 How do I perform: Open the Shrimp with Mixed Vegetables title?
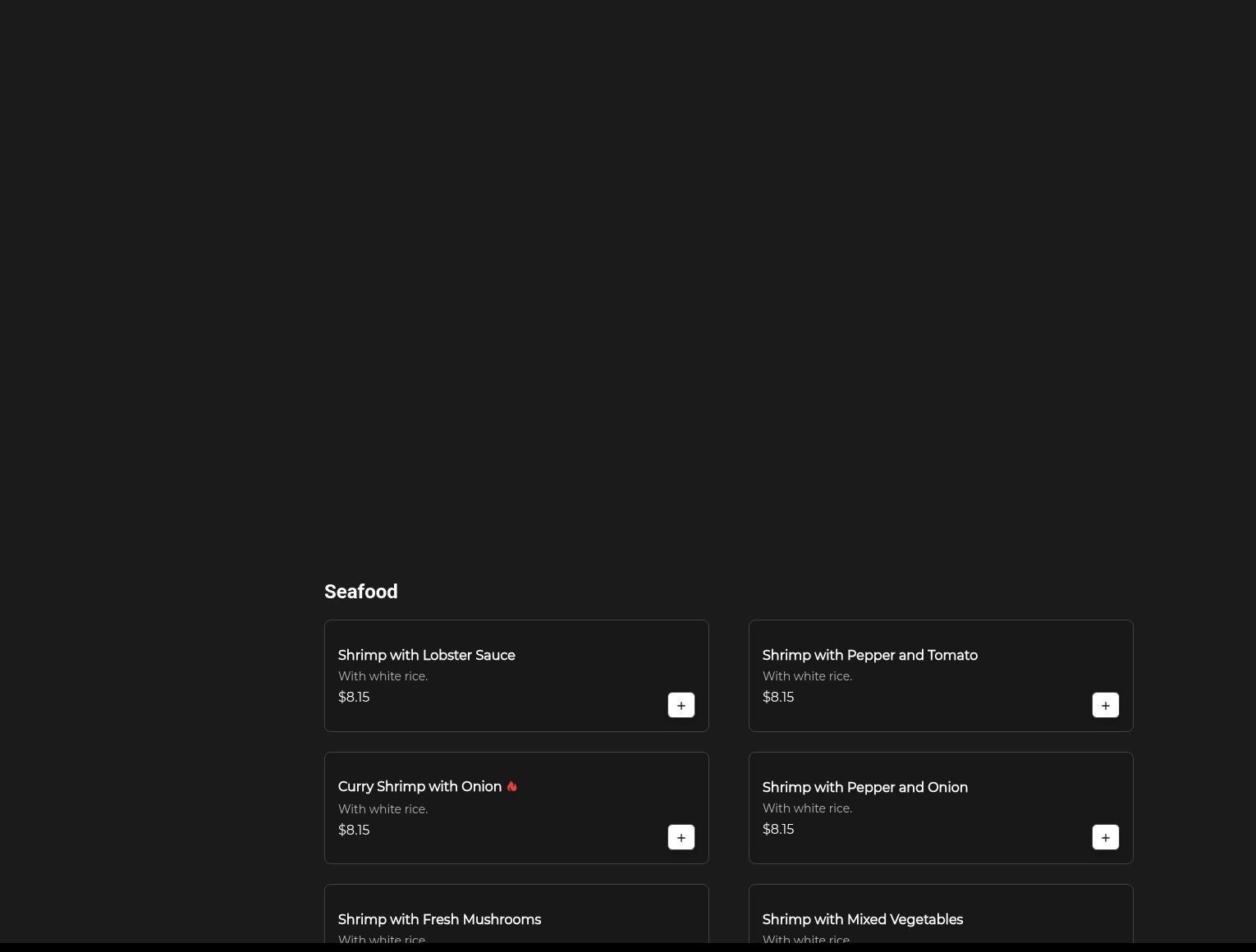(863, 919)
